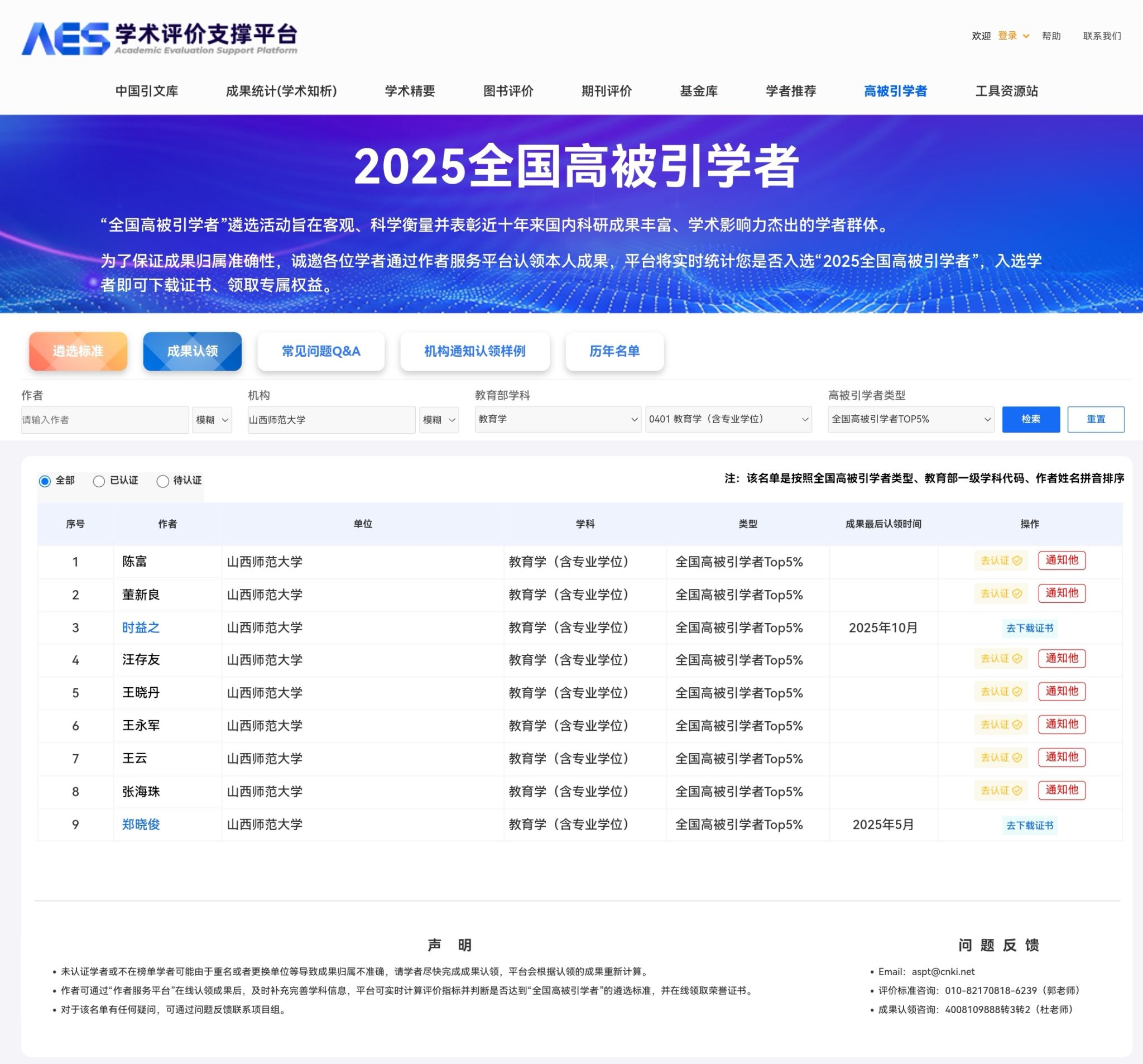The height and width of the screenshot is (1064, 1143).
Task: Click 去认证 badge for 陈富
Action: pos(1001,561)
